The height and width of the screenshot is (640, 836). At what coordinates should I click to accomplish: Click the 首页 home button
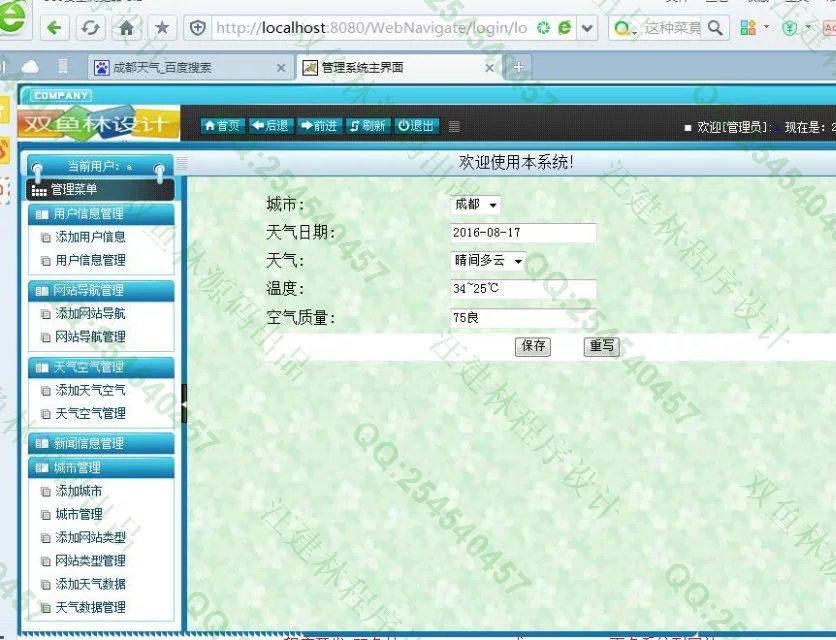pos(222,126)
